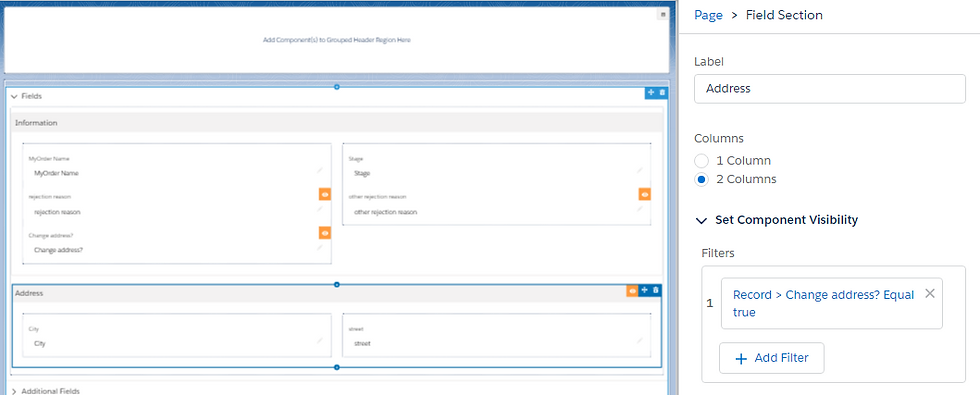980x395 pixels.
Task: Click the eye icon beside rejection reason field
Action: tap(325, 194)
